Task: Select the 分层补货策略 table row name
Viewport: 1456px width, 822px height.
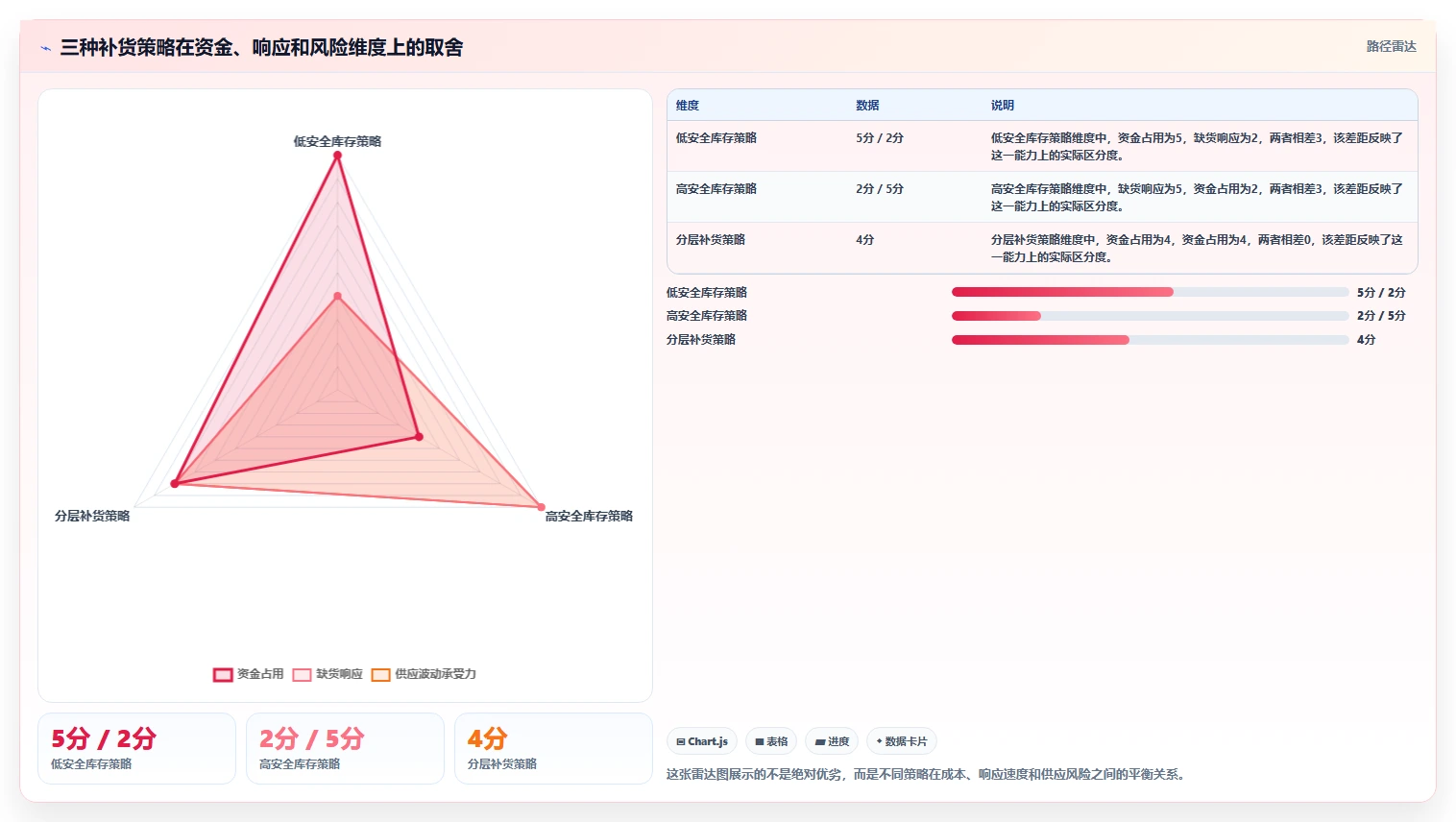Action: pos(711,240)
